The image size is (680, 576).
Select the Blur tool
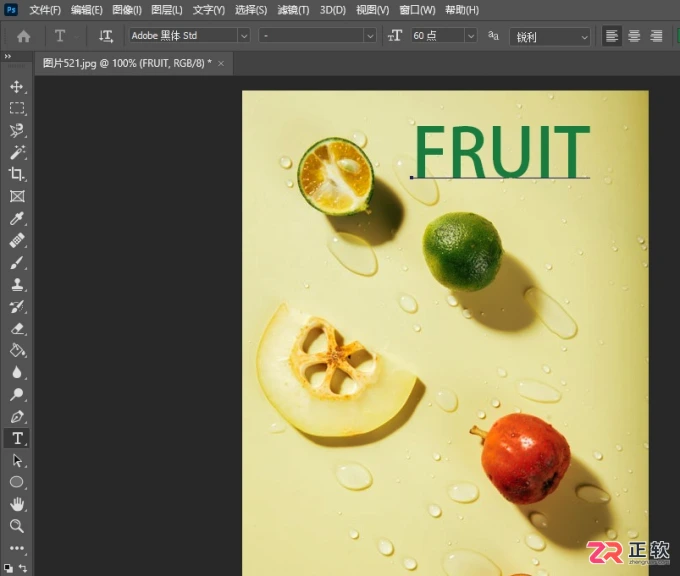(x=17, y=373)
